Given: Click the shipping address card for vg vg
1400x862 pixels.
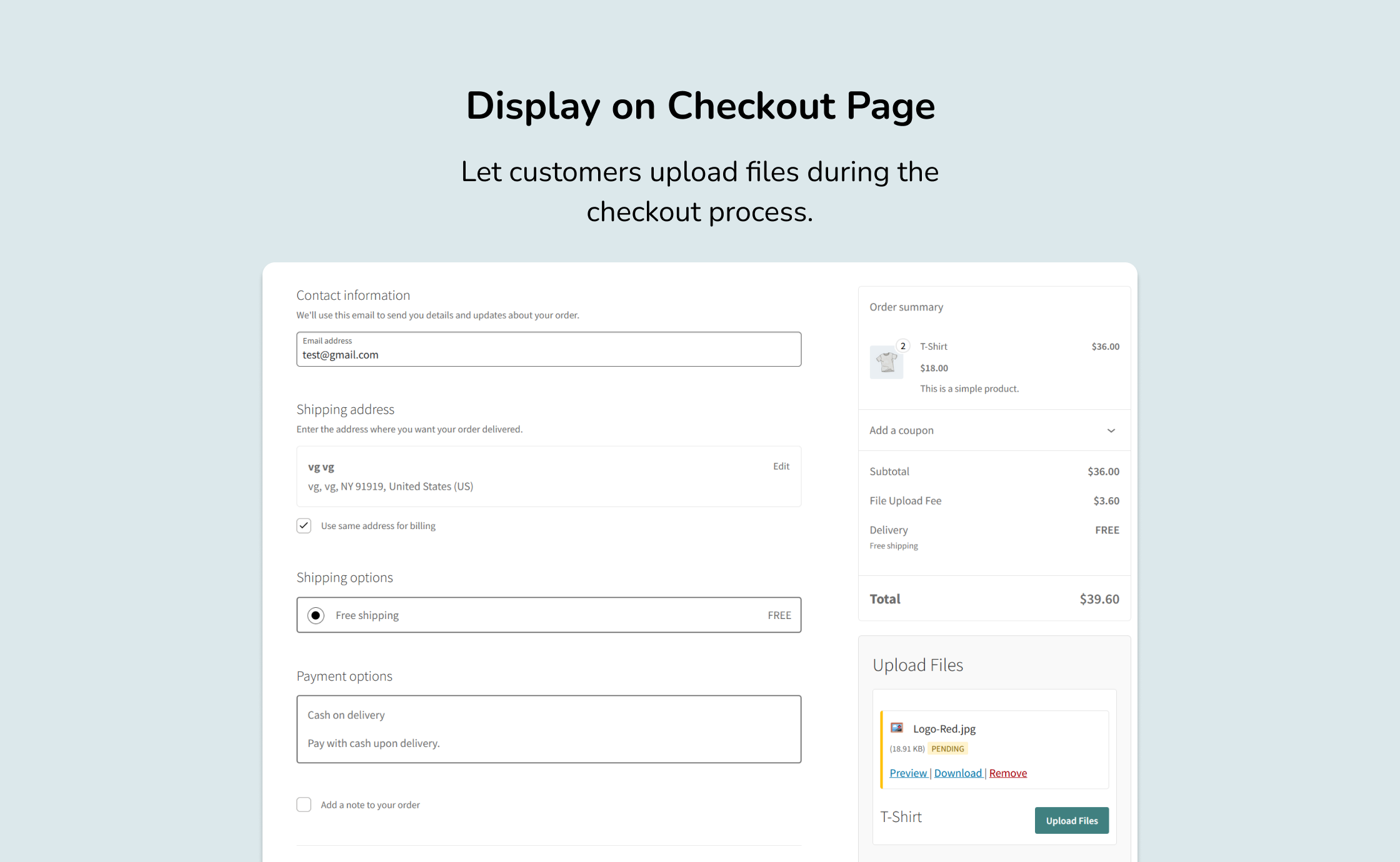Looking at the screenshot, I should (x=549, y=477).
